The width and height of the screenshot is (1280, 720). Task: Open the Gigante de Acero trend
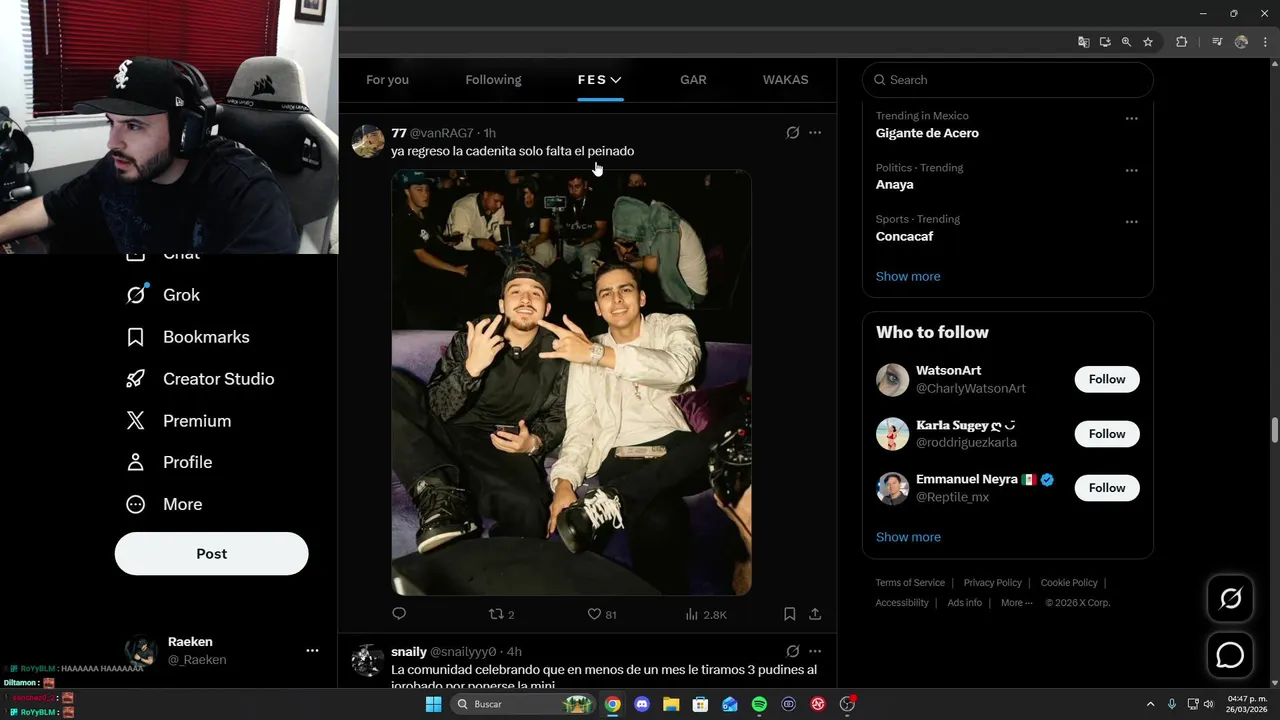pos(927,133)
